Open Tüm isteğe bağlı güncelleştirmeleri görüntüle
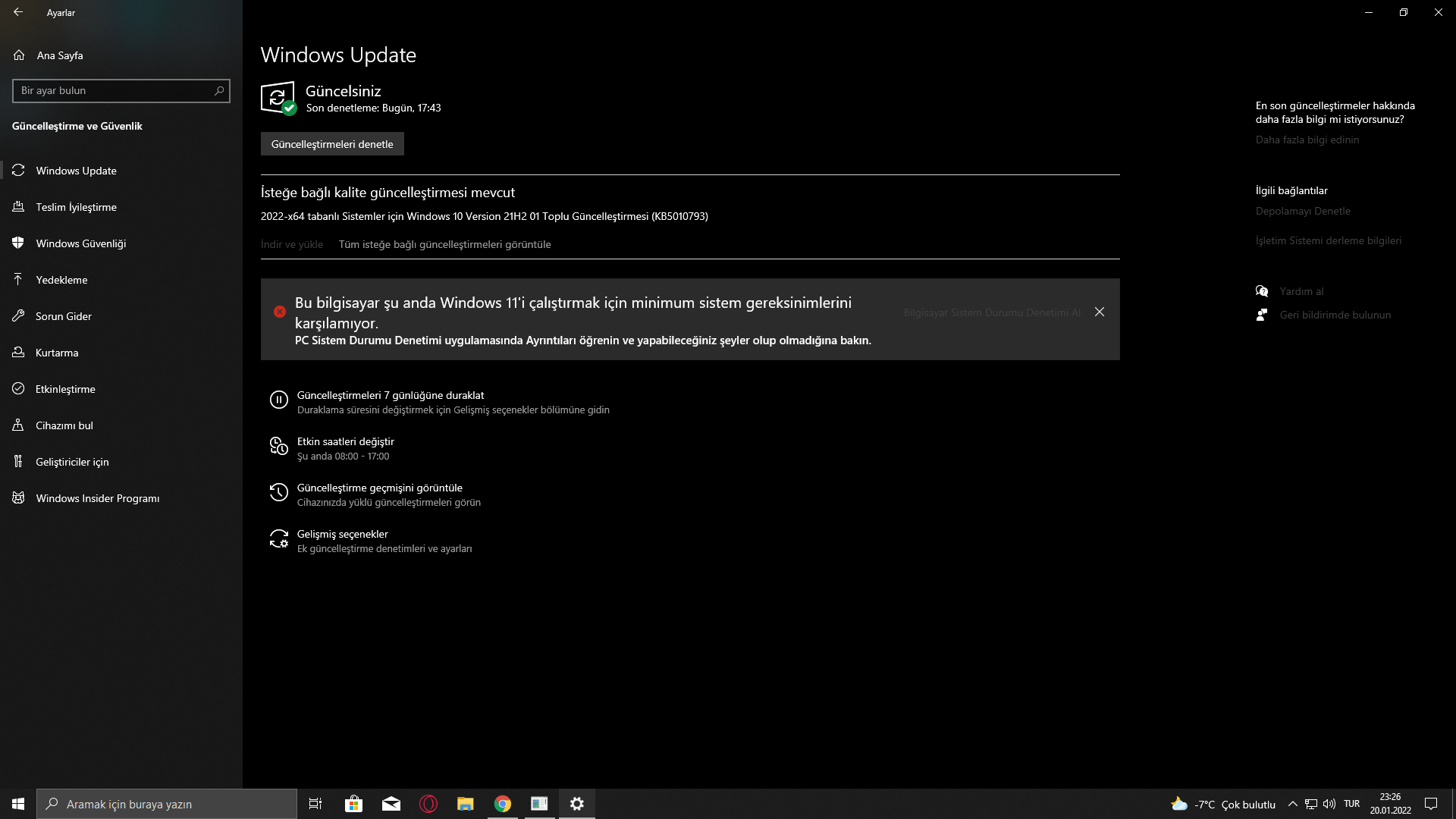1456x819 pixels. (x=444, y=244)
